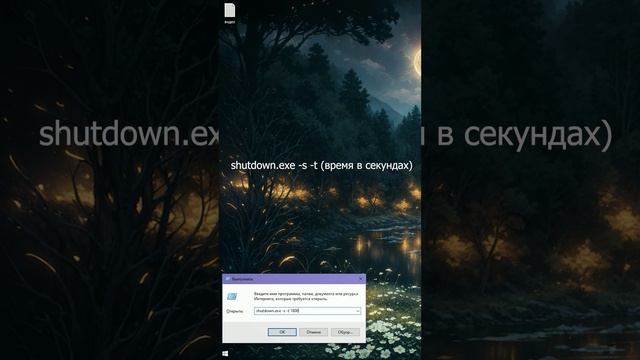Open the Windows Start menu
The image size is (640, 360).
point(225,353)
